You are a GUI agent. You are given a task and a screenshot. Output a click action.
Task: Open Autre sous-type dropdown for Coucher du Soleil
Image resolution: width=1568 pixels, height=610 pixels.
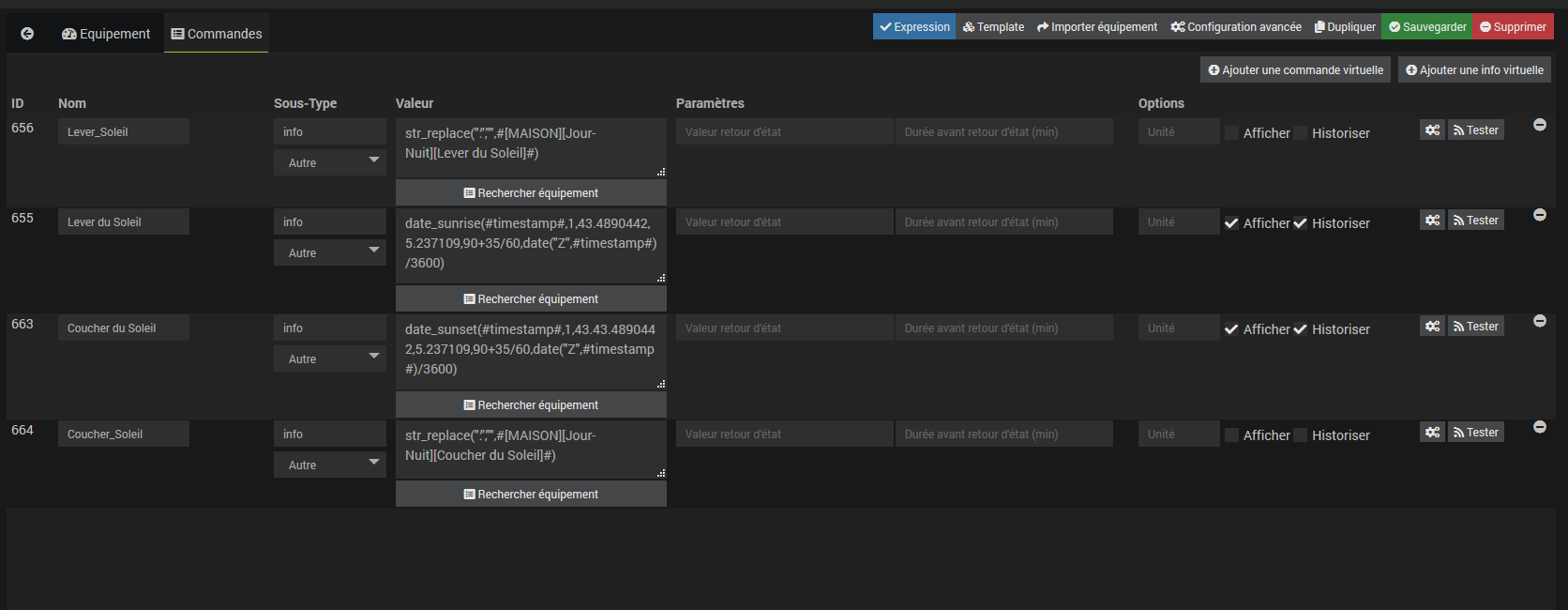330,358
